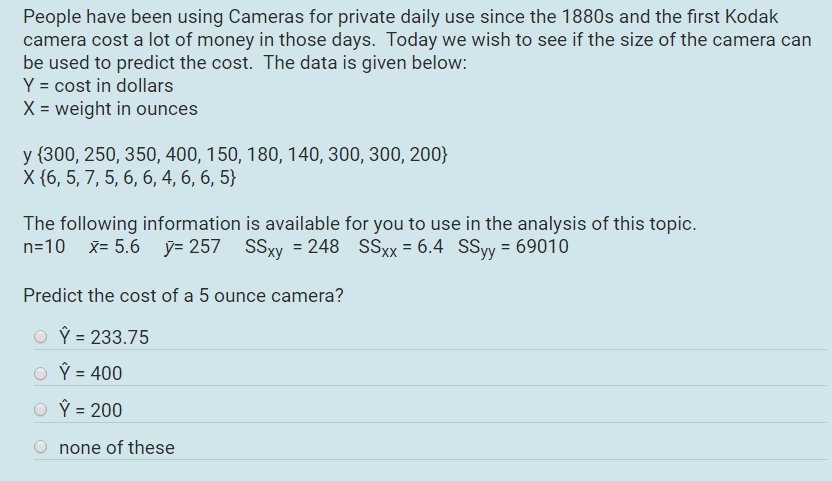Click the sentence starting 'The following information is available'
832x481 pixels.
tap(360, 224)
